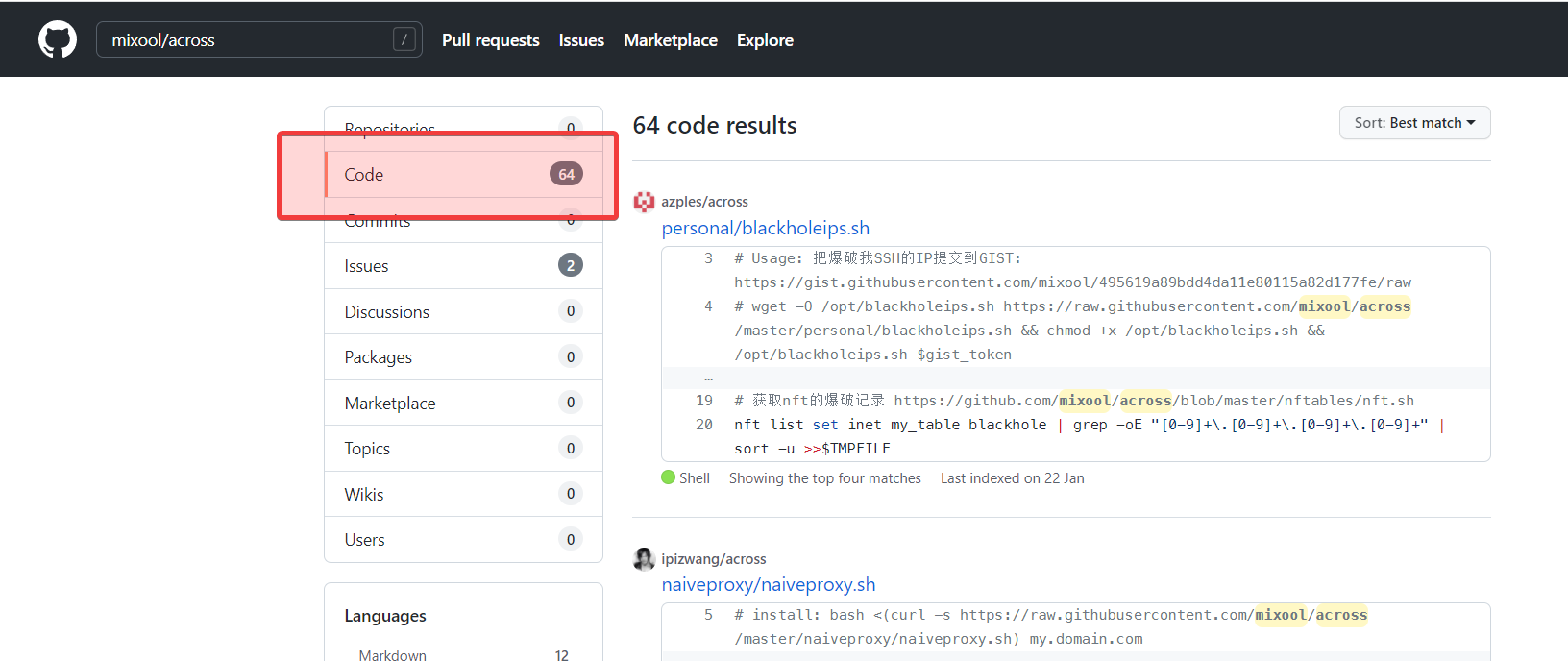1568x661 pixels.
Task: Click the 0 count badge on Users
Action: [x=571, y=539]
